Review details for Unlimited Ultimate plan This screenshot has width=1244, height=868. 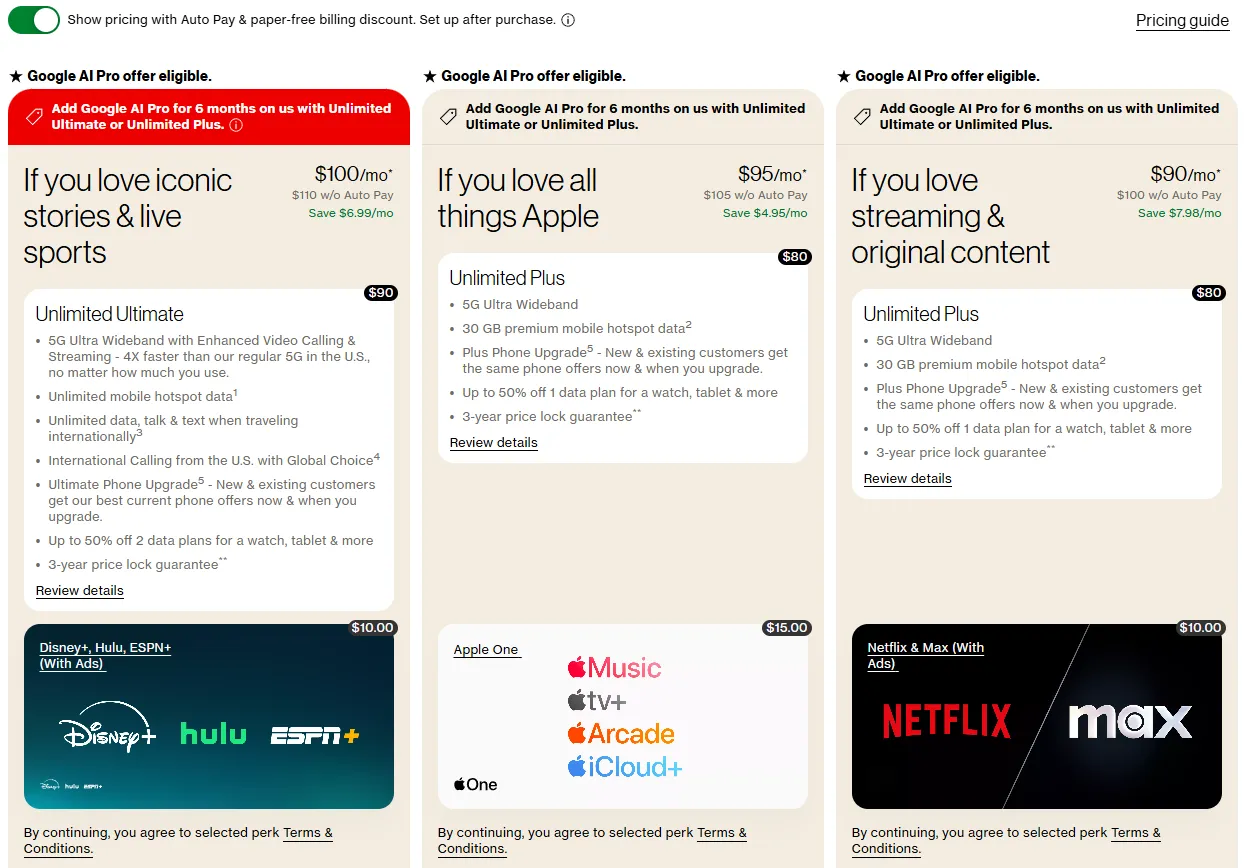pyautogui.click(x=79, y=590)
